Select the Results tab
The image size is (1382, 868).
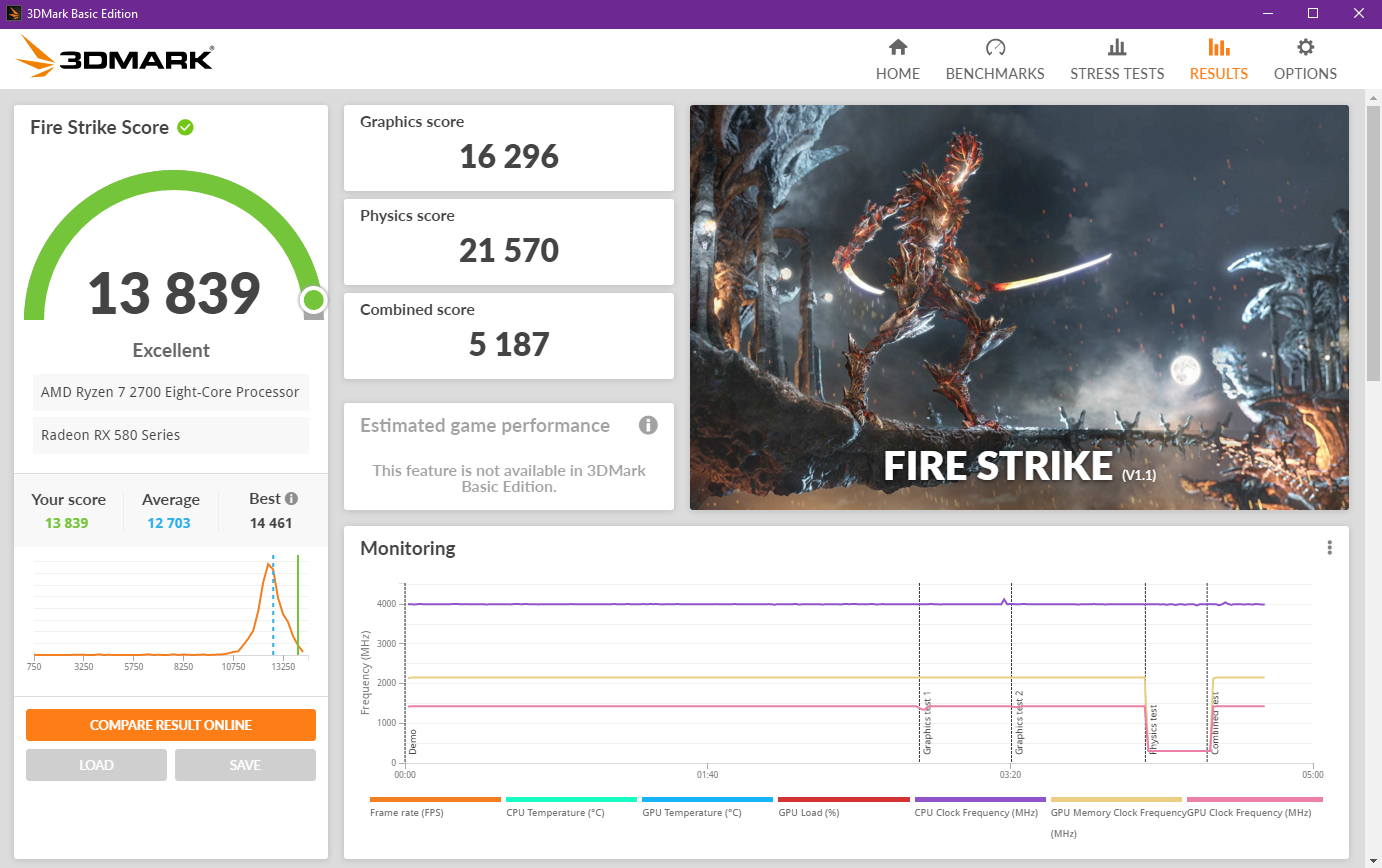point(1219,60)
